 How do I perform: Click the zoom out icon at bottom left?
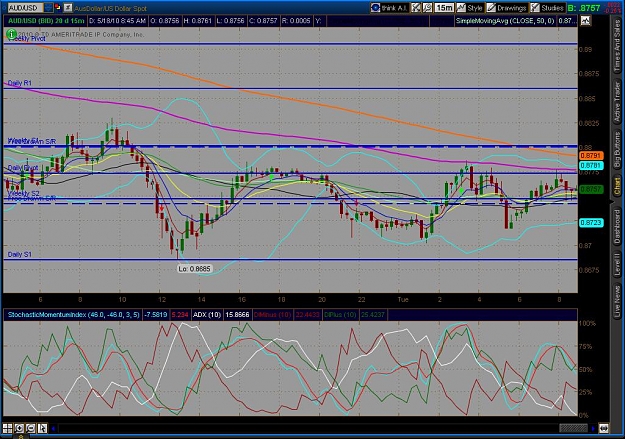pyautogui.click(x=30, y=428)
